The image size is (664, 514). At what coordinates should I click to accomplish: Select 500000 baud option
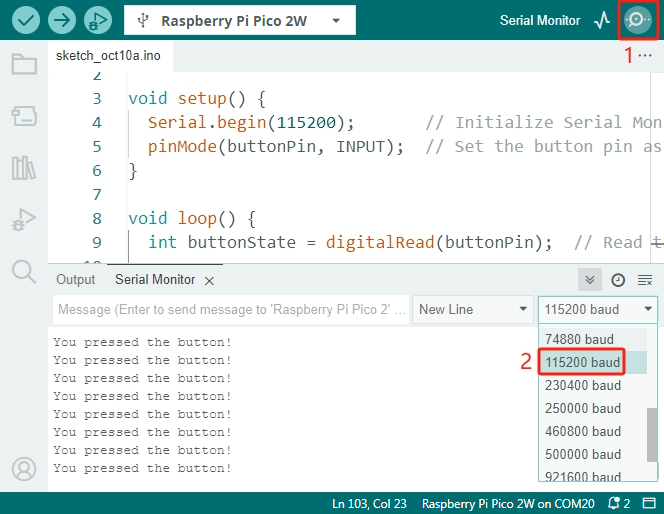[592, 454]
